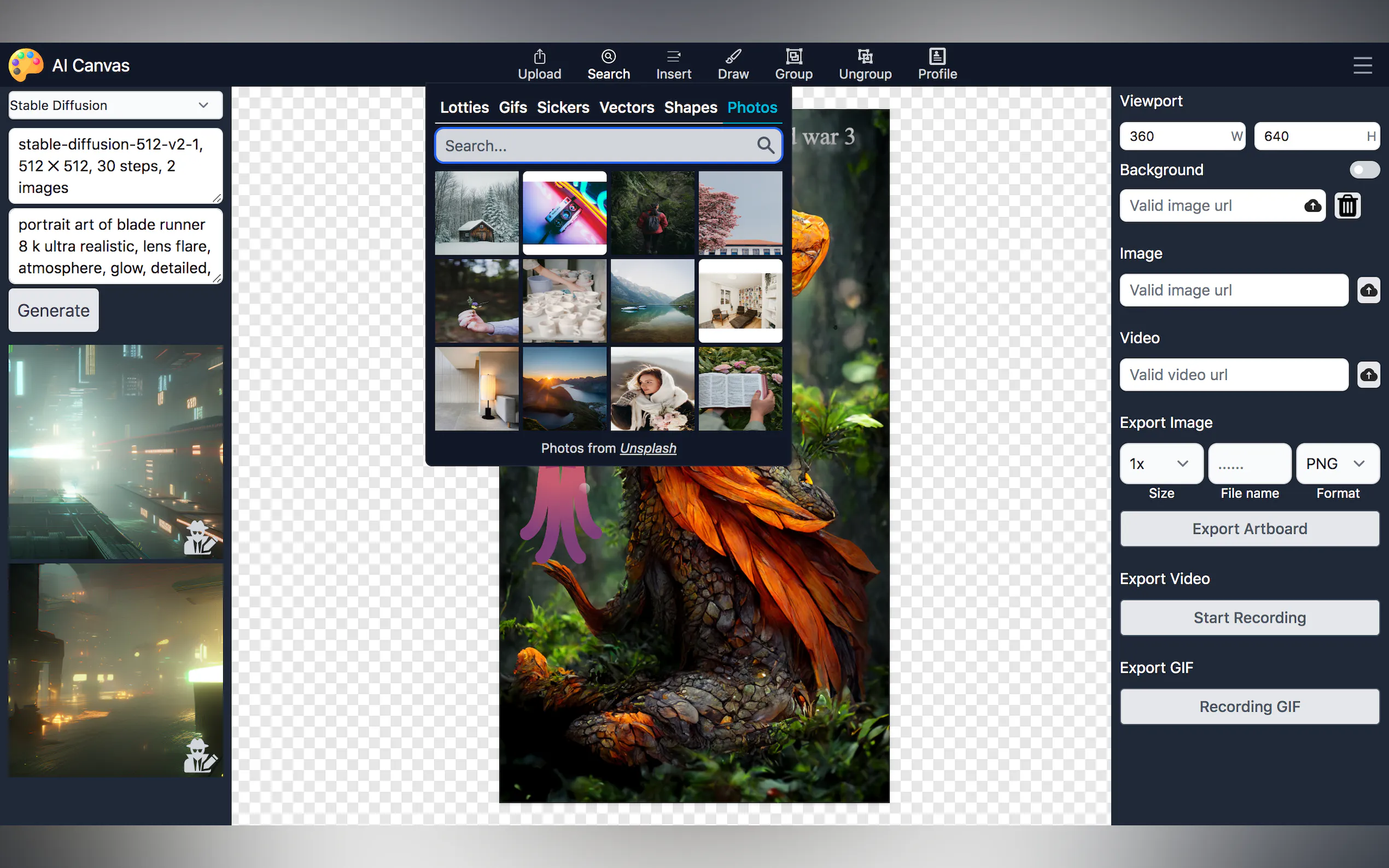1389x868 pixels.
Task: Open the 1x export size dropdown
Action: [1160, 464]
